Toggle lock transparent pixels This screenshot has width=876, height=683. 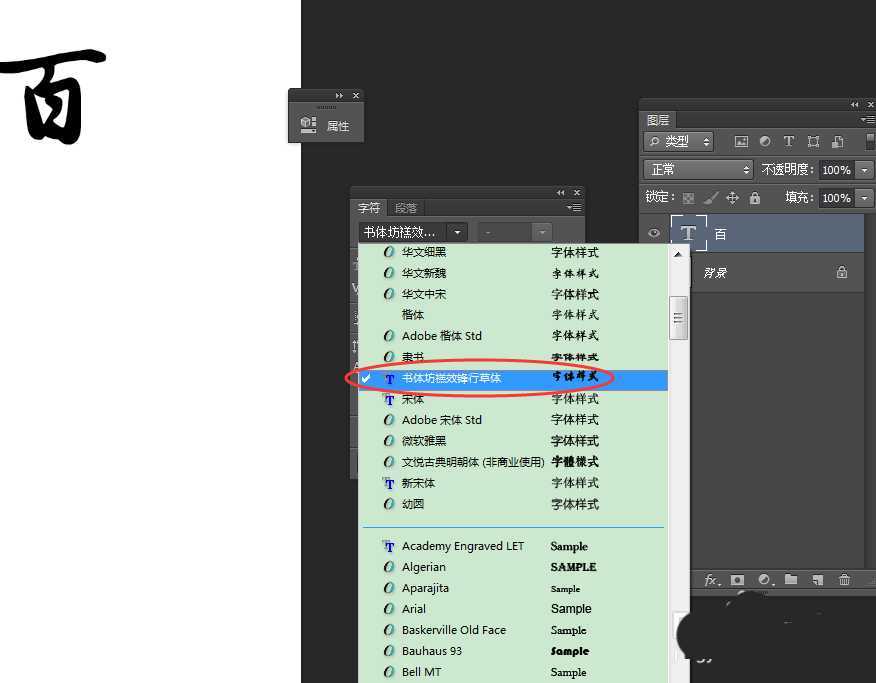coord(688,198)
